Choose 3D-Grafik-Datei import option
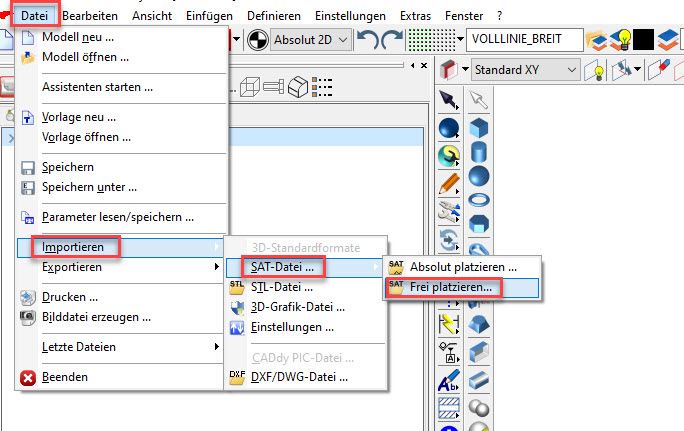This screenshot has height=431, width=684. coord(305,307)
